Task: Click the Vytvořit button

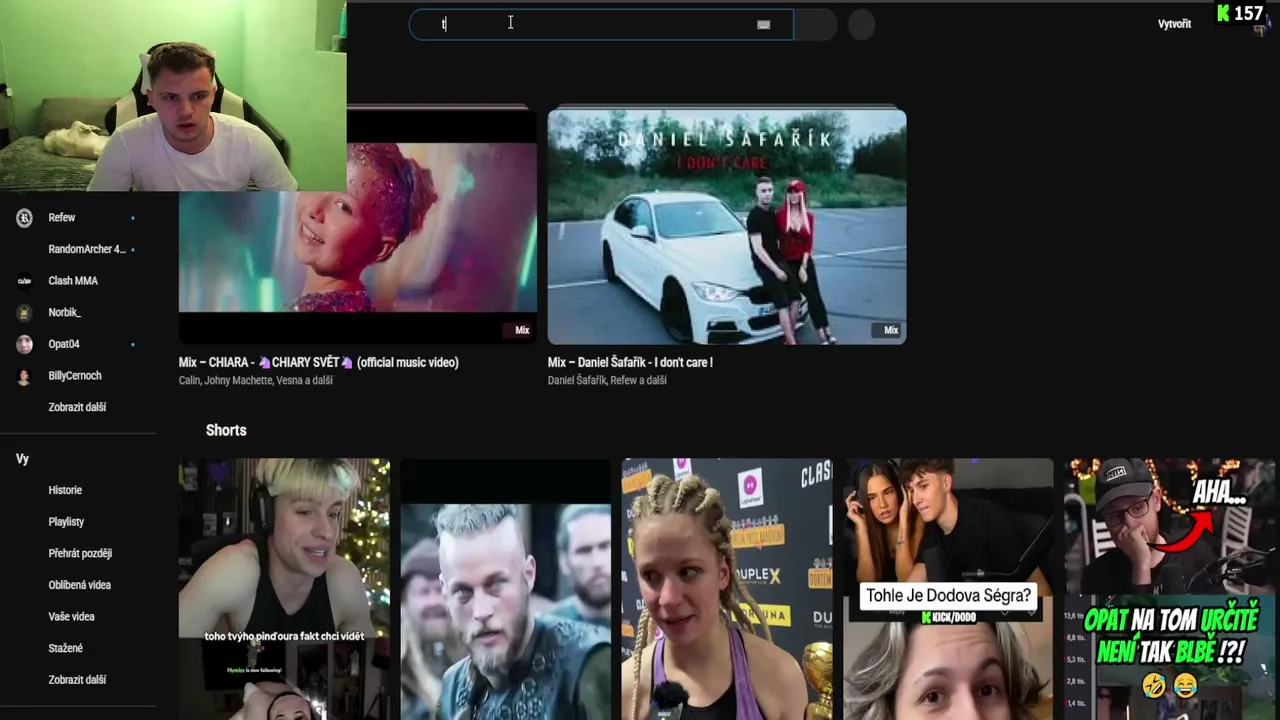Action: tap(1174, 24)
